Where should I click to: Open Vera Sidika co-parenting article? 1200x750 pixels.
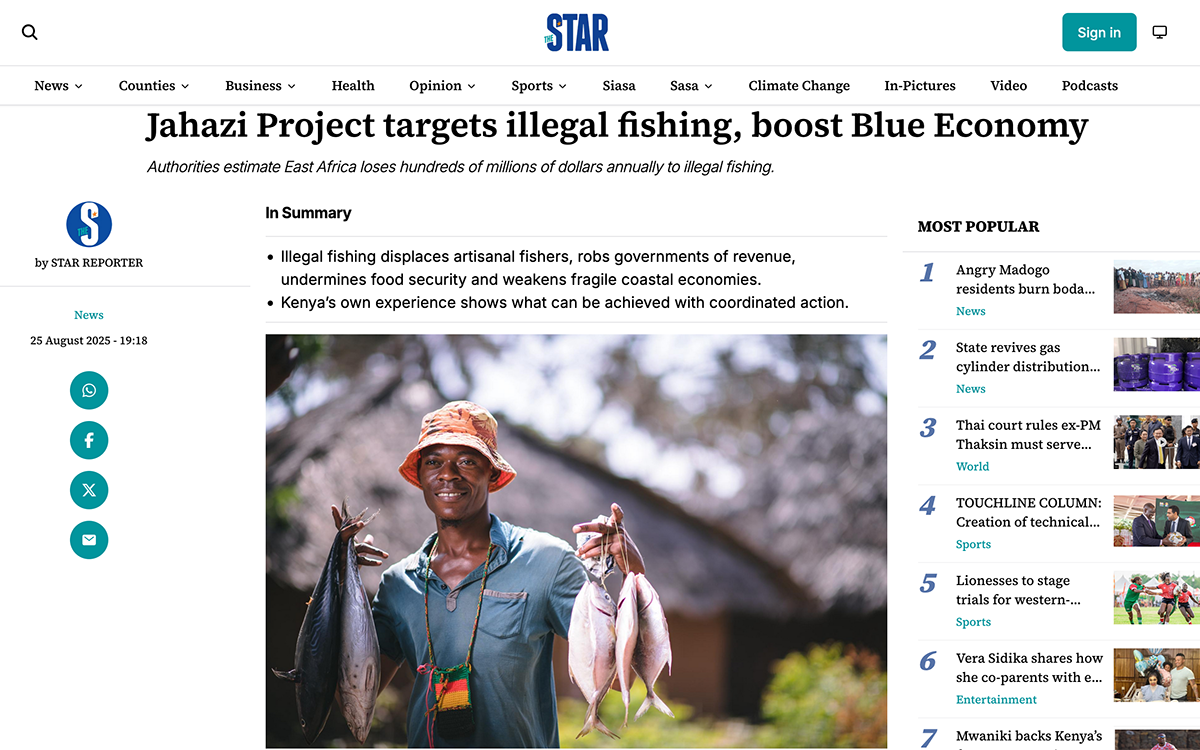coord(1029,667)
